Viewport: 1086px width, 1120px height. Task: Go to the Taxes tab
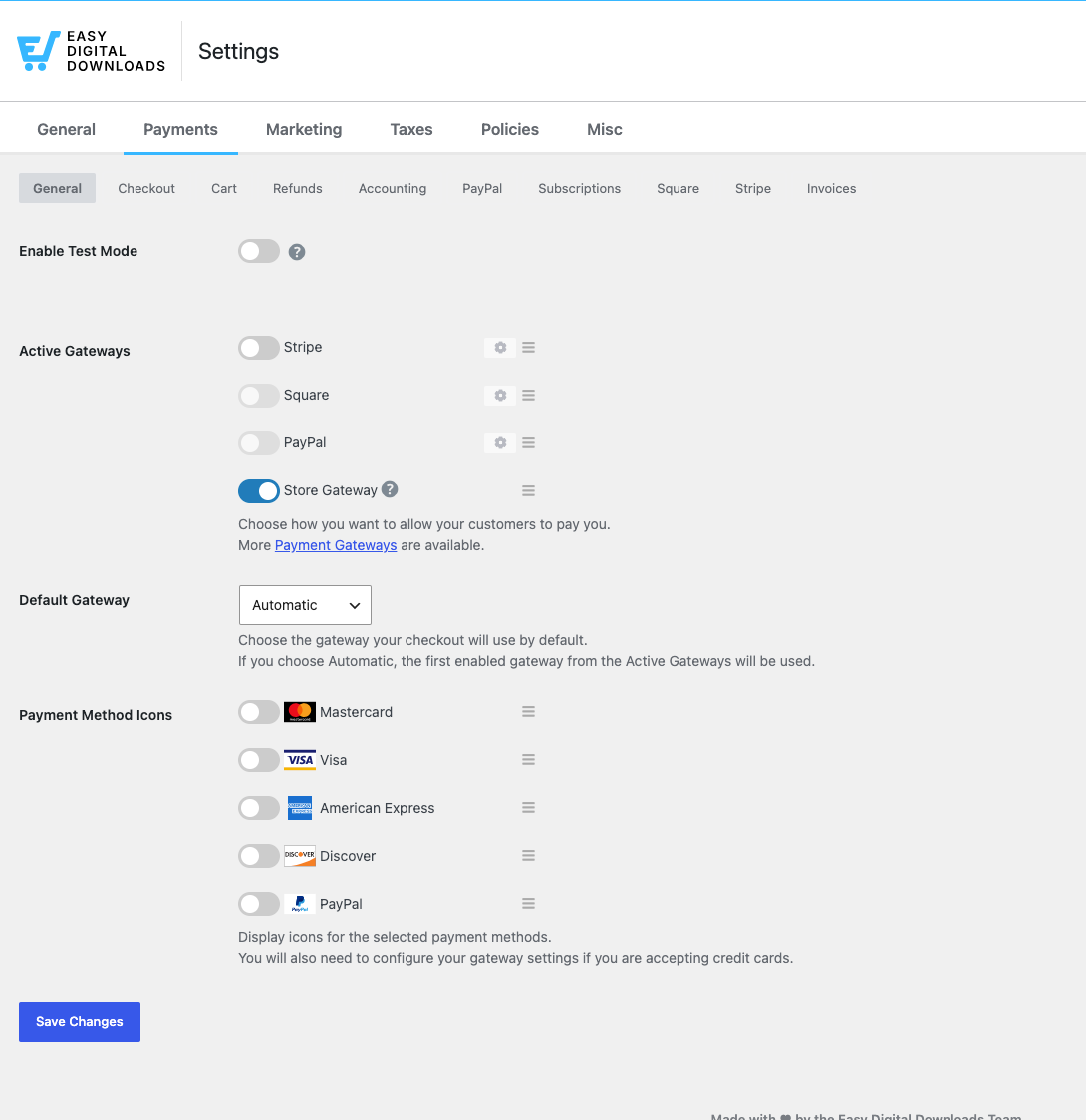[411, 129]
